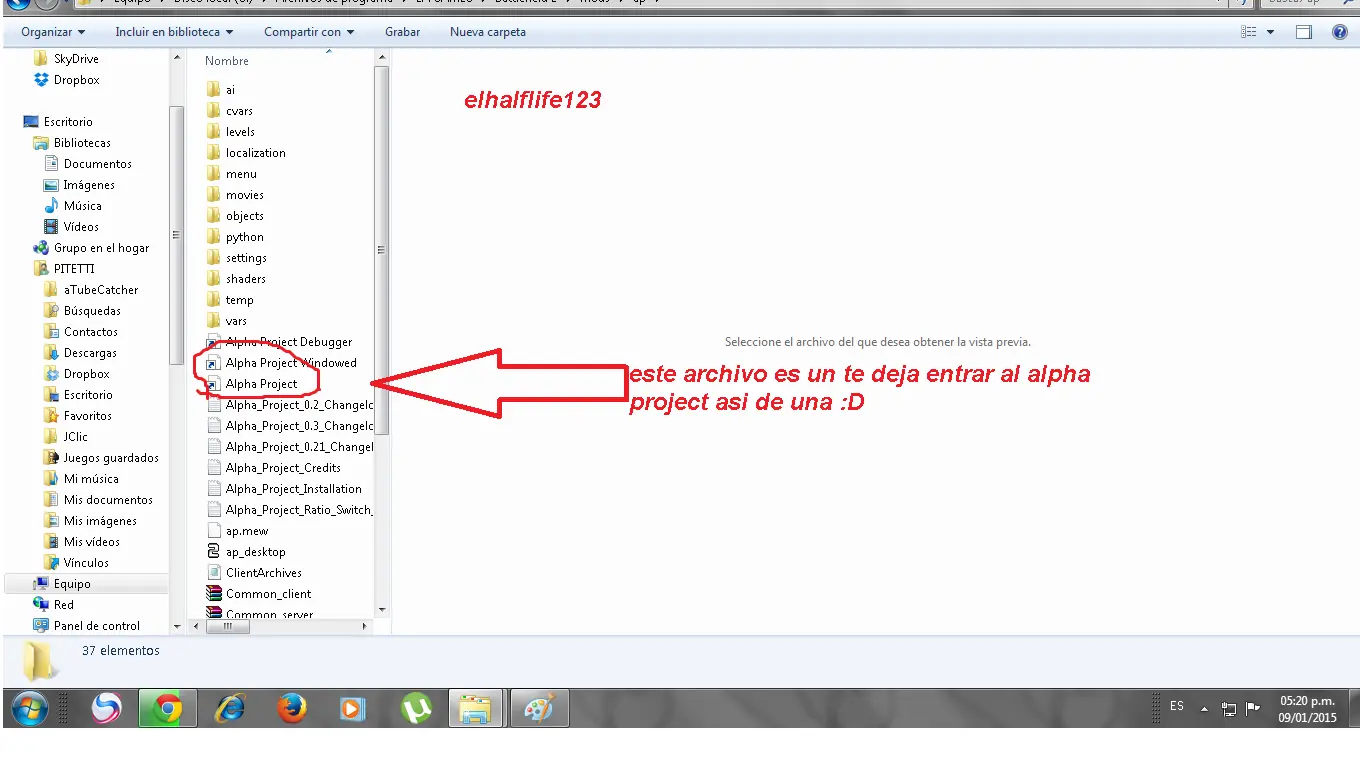This screenshot has width=1360, height=768.
Task: Select Grupo en el hogar
Action: coord(101,248)
